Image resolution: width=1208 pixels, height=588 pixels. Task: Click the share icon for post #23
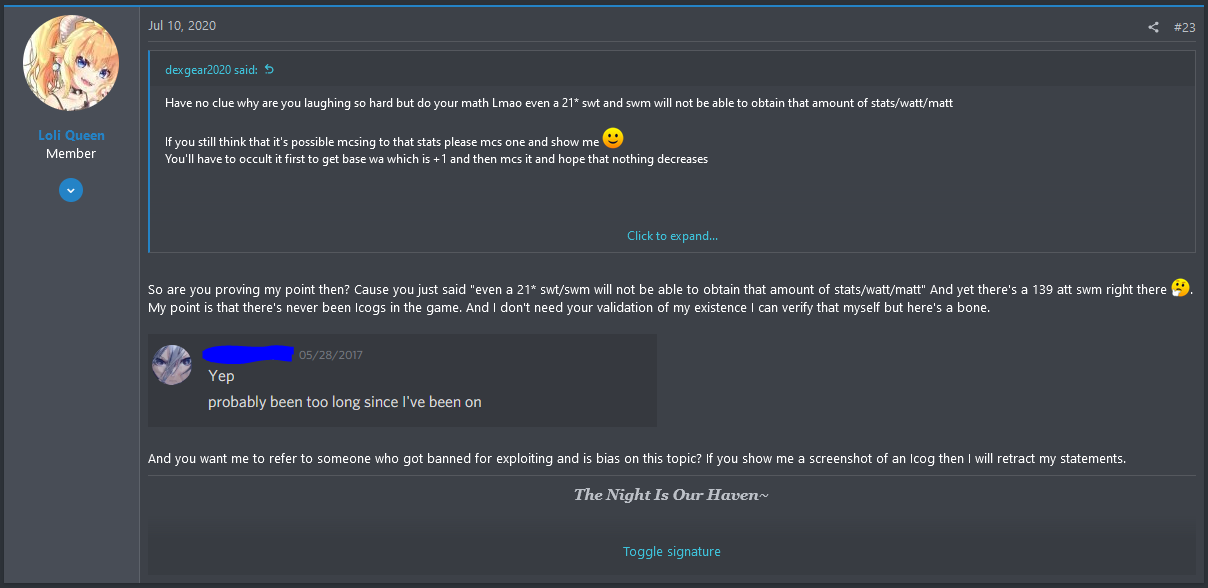pos(1153,27)
